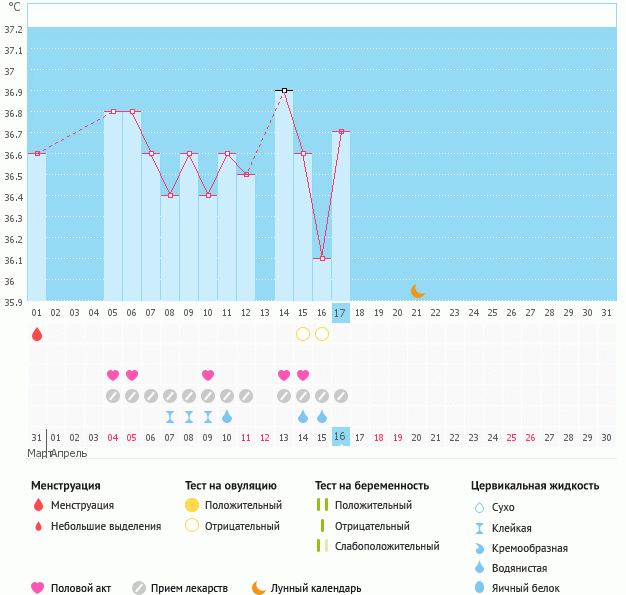Click the lowest 36.1 temperature point on day 16
Screen dimensions: 626x595
coord(322,258)
